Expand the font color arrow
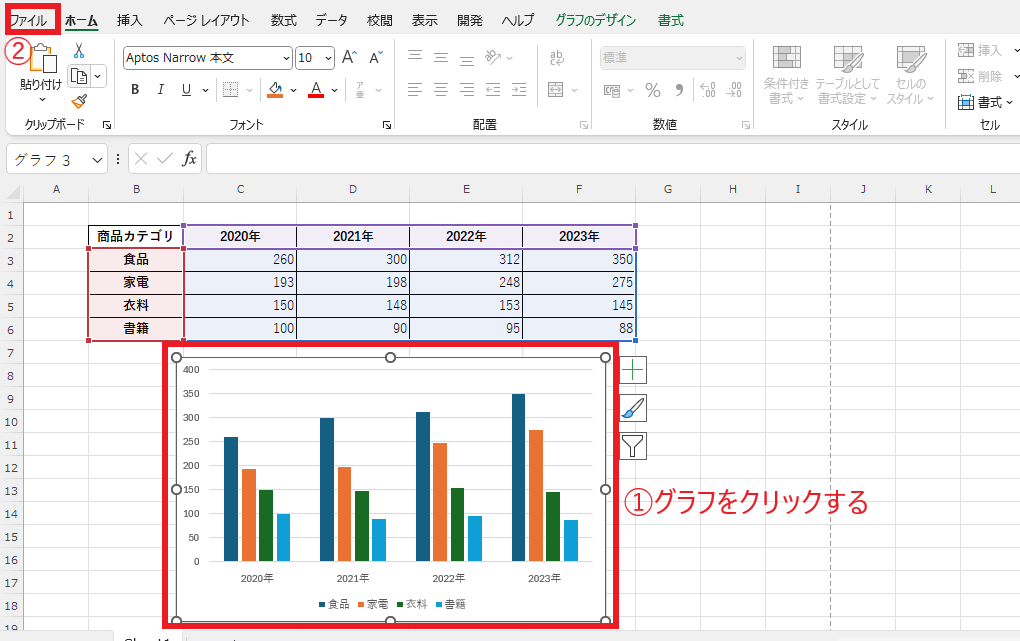Viewport: 1020px width, 641px height. pyautogui.click(x=334, y=90)
